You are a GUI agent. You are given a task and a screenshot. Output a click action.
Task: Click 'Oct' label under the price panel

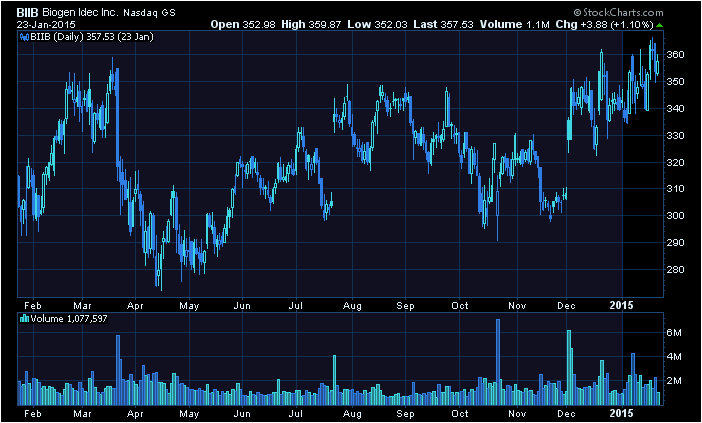[459, 306]
